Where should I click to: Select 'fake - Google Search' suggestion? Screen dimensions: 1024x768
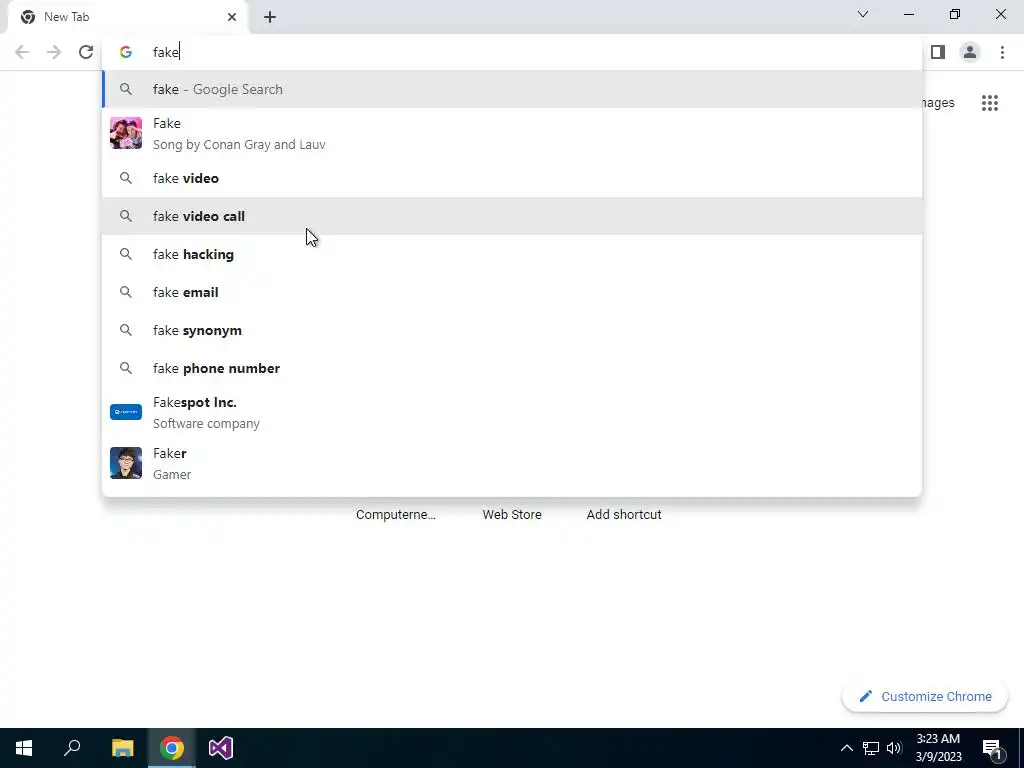(x=512, y=89)
